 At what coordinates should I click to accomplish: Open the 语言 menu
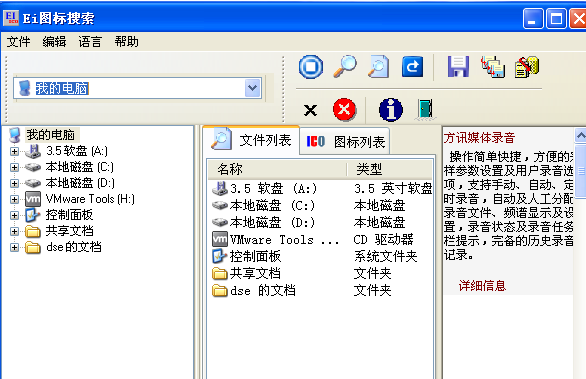pos(90,41)
